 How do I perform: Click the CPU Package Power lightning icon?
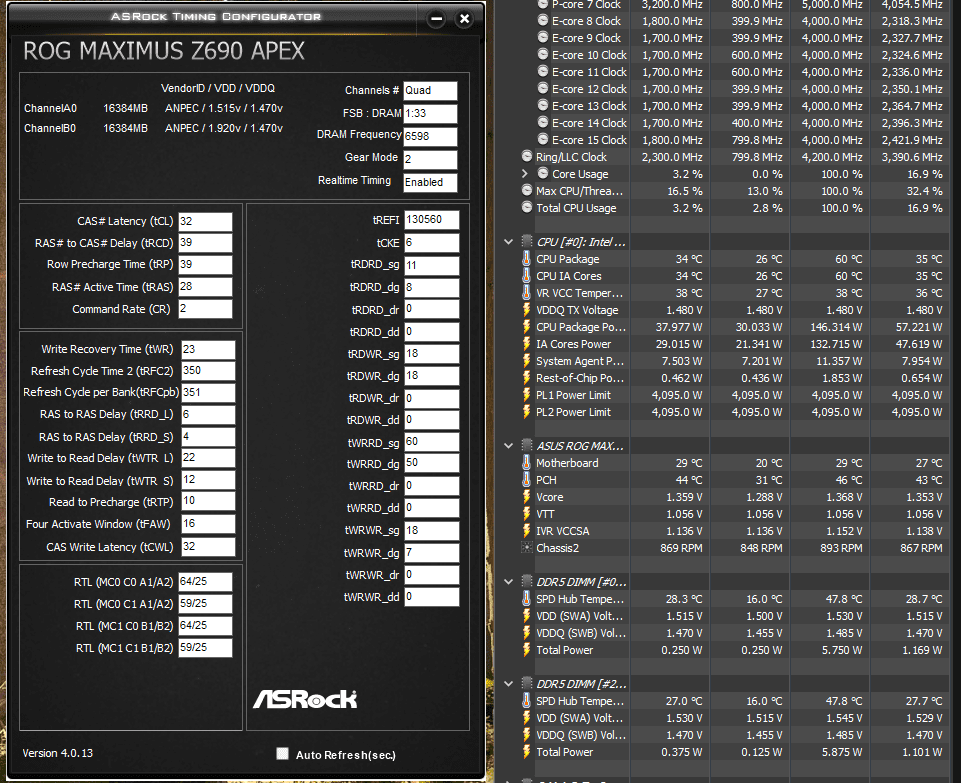(526, 327)
